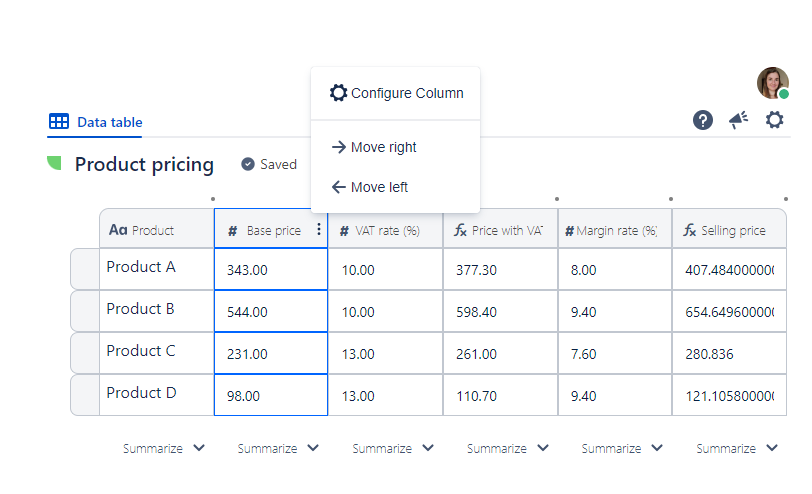Select the Product A row handle
This screenshot has width=812, height=494.
point(85,269)
